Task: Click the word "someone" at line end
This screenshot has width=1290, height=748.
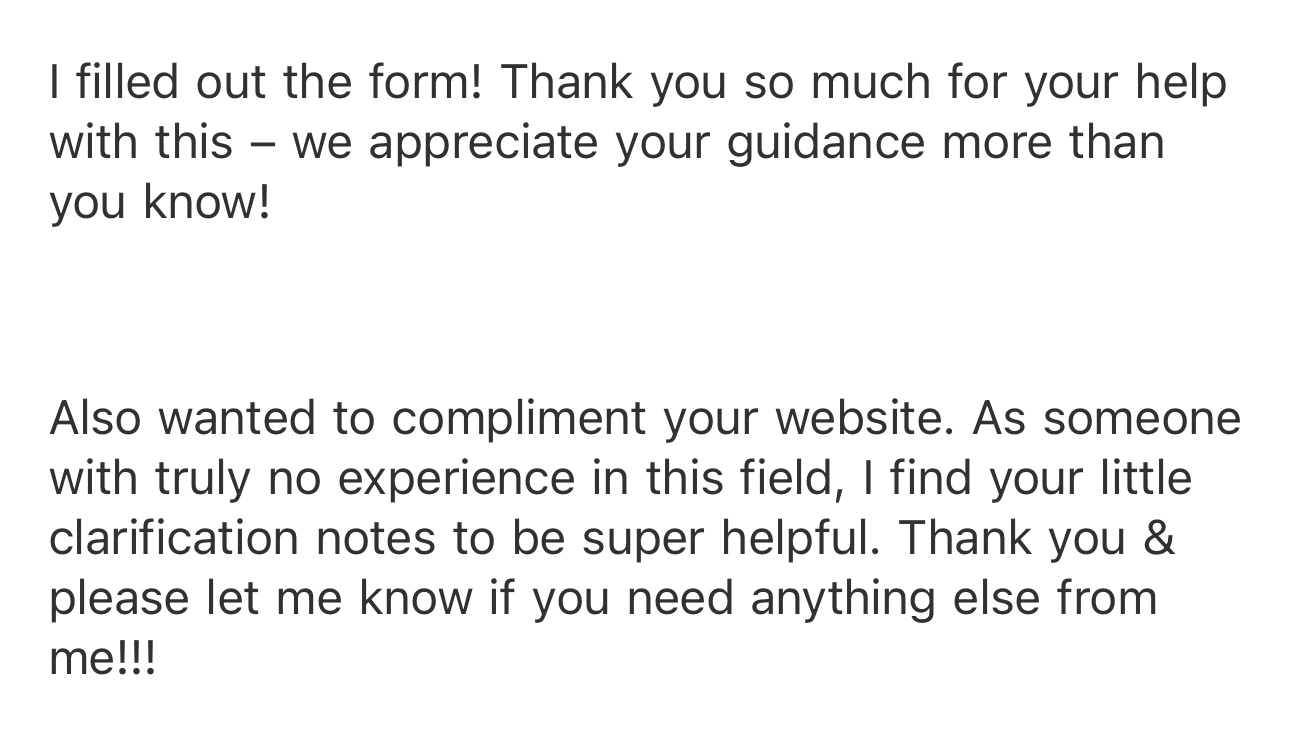Action: [x=1142, y=417]
